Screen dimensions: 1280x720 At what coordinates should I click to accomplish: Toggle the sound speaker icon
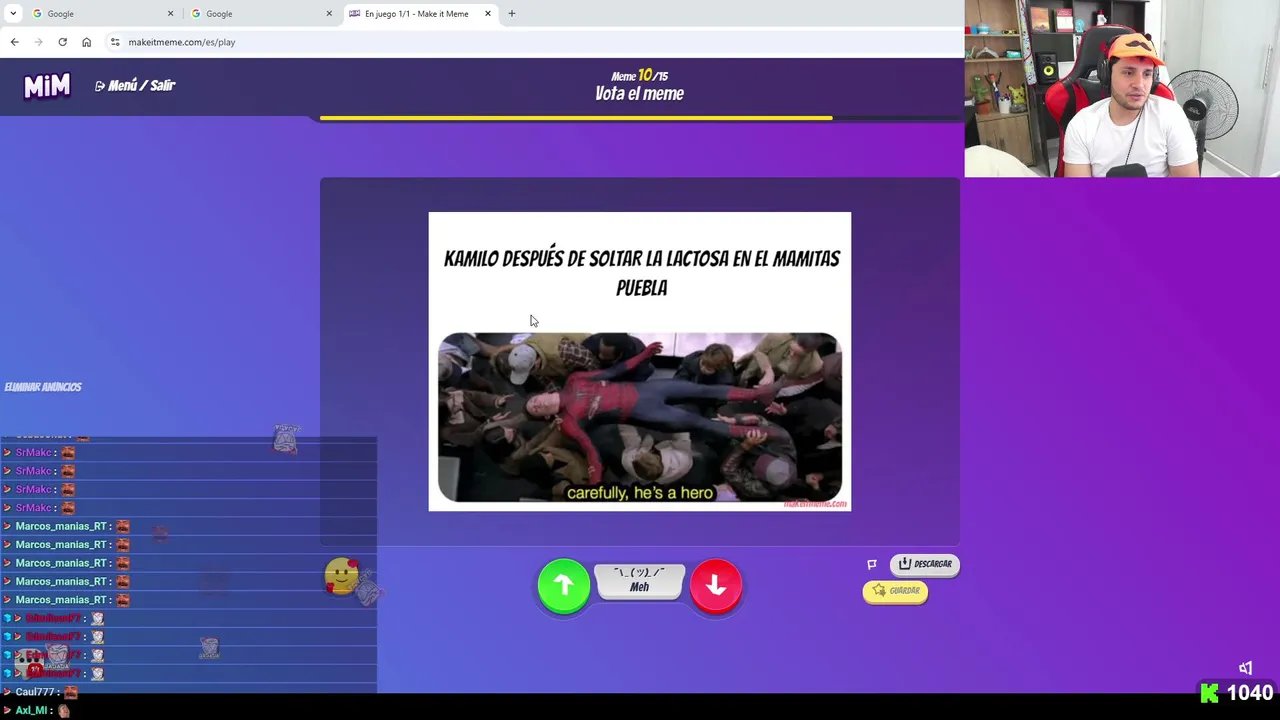coord(1245,668)
